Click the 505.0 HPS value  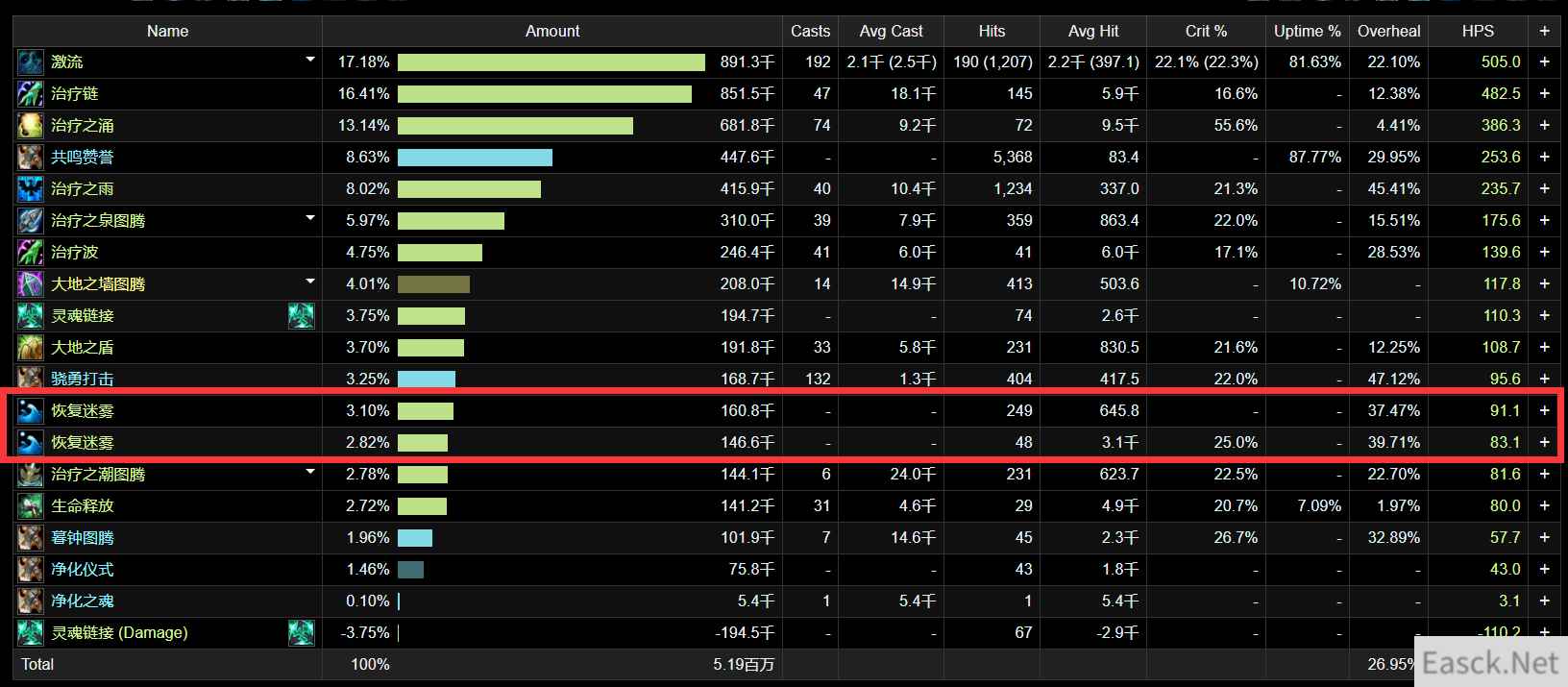(x=1501, y=62)
